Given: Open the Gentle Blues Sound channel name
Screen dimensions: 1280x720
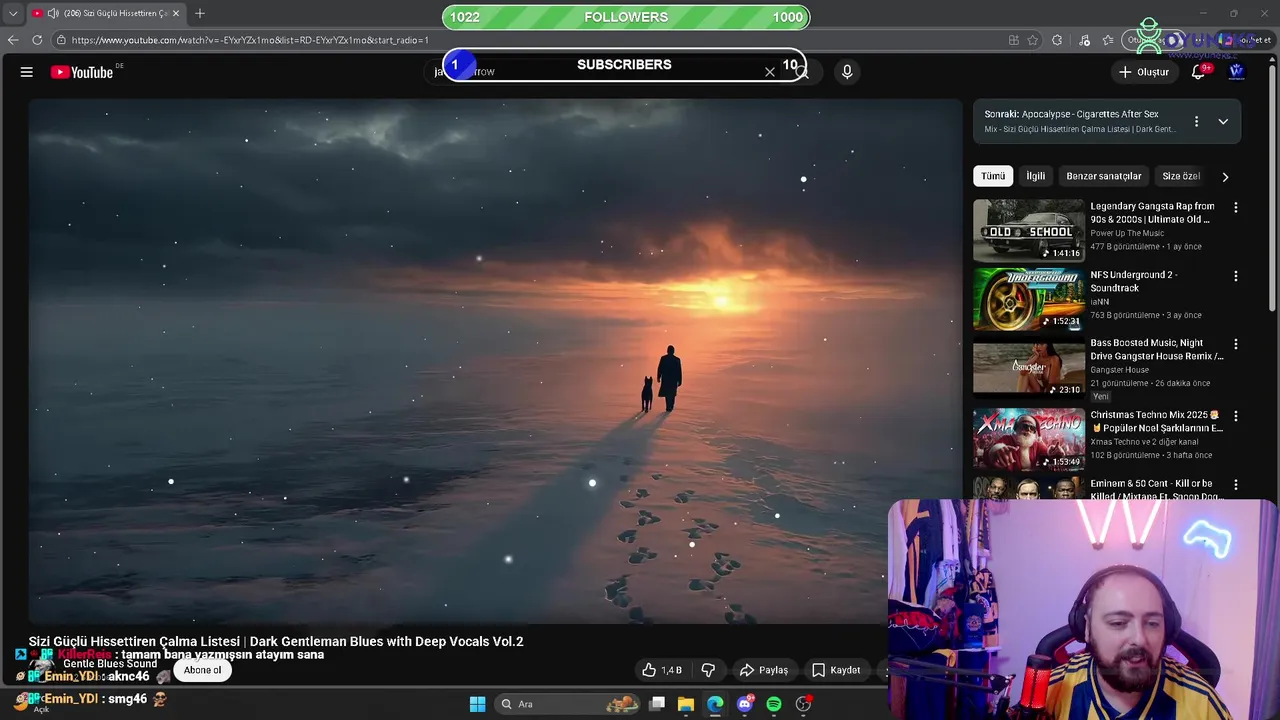Looking at the screenshot, I should pos(110,664).
